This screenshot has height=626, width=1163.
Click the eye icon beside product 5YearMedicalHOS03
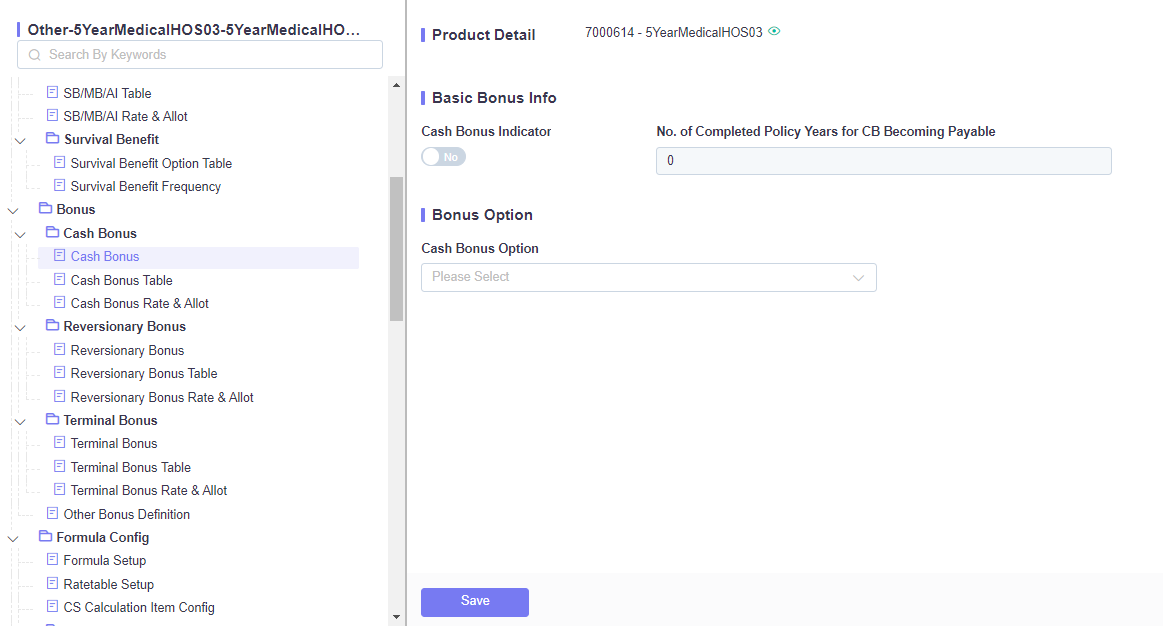click(774, 31)
